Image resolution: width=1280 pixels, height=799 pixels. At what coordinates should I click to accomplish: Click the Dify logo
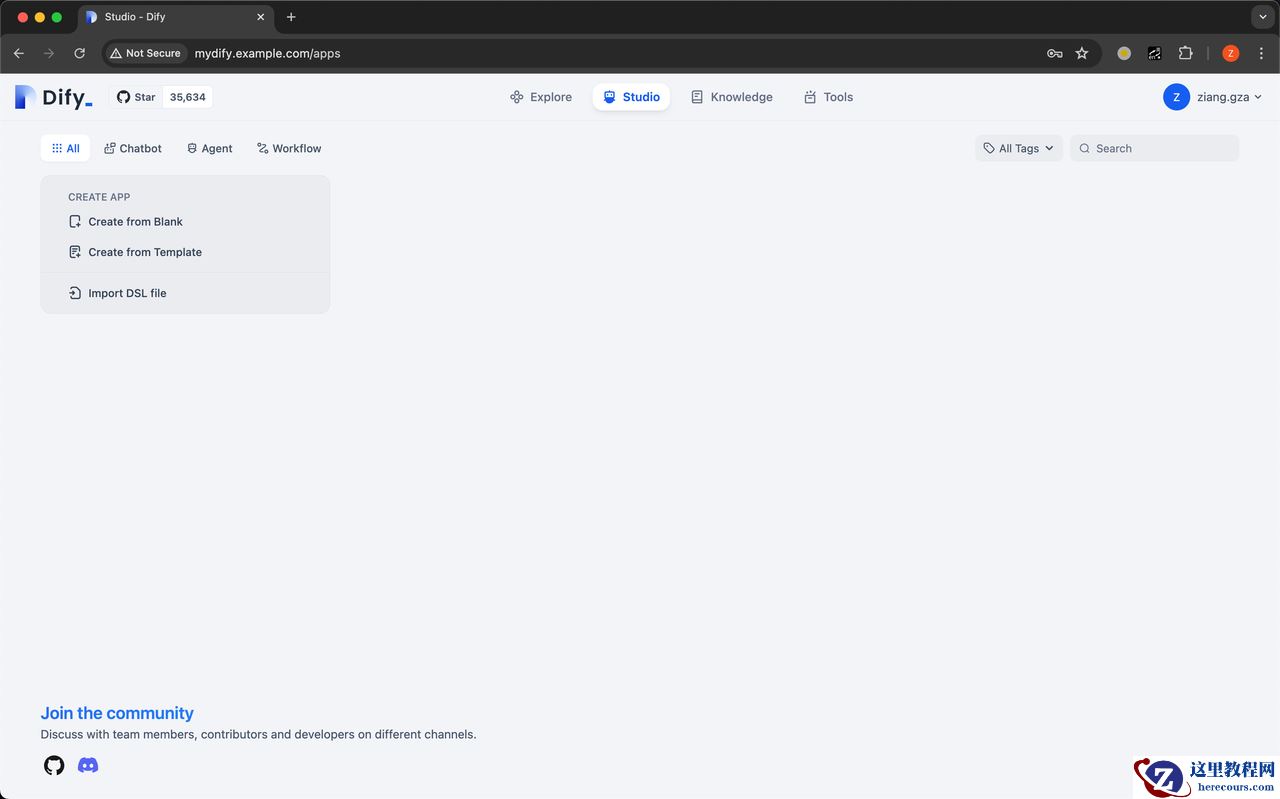coord(54,97)
